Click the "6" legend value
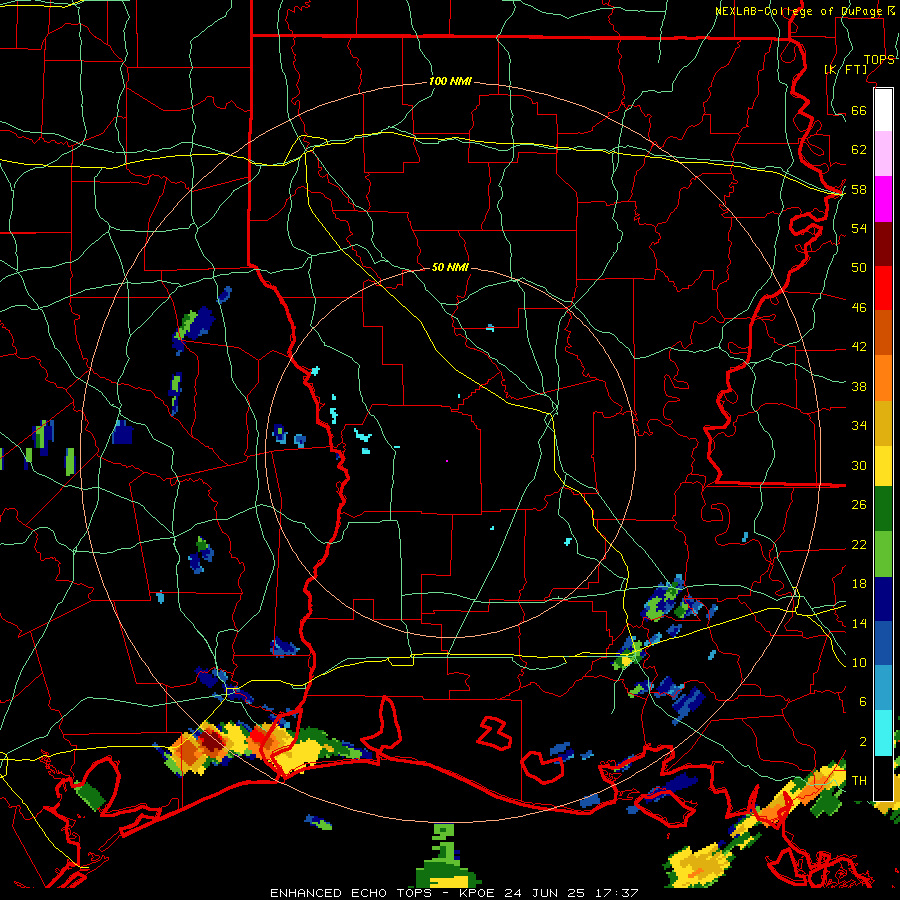 pyautogui.click(x=863, y=701)
